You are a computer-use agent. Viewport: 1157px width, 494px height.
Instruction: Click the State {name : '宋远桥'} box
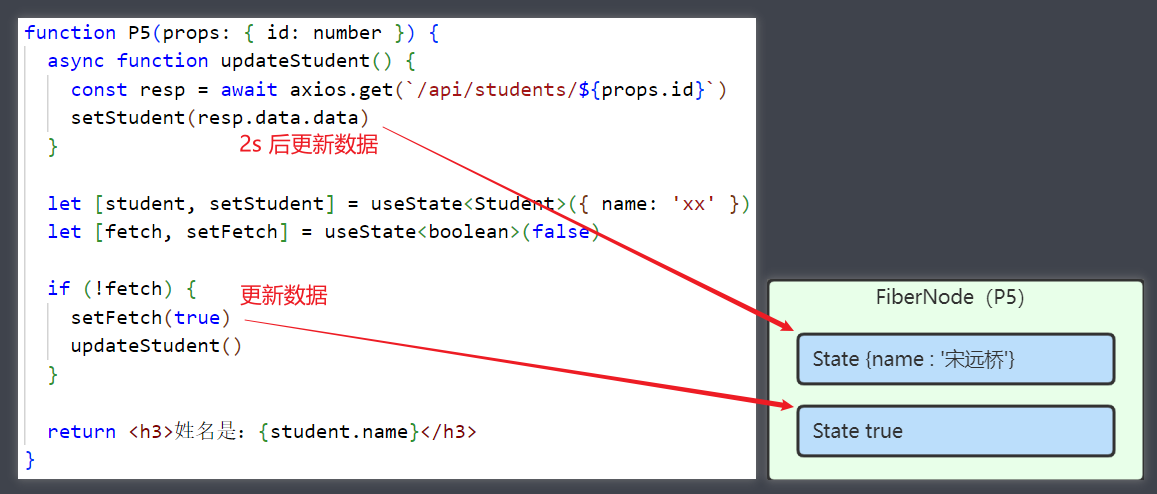click(x=955, y=359)
